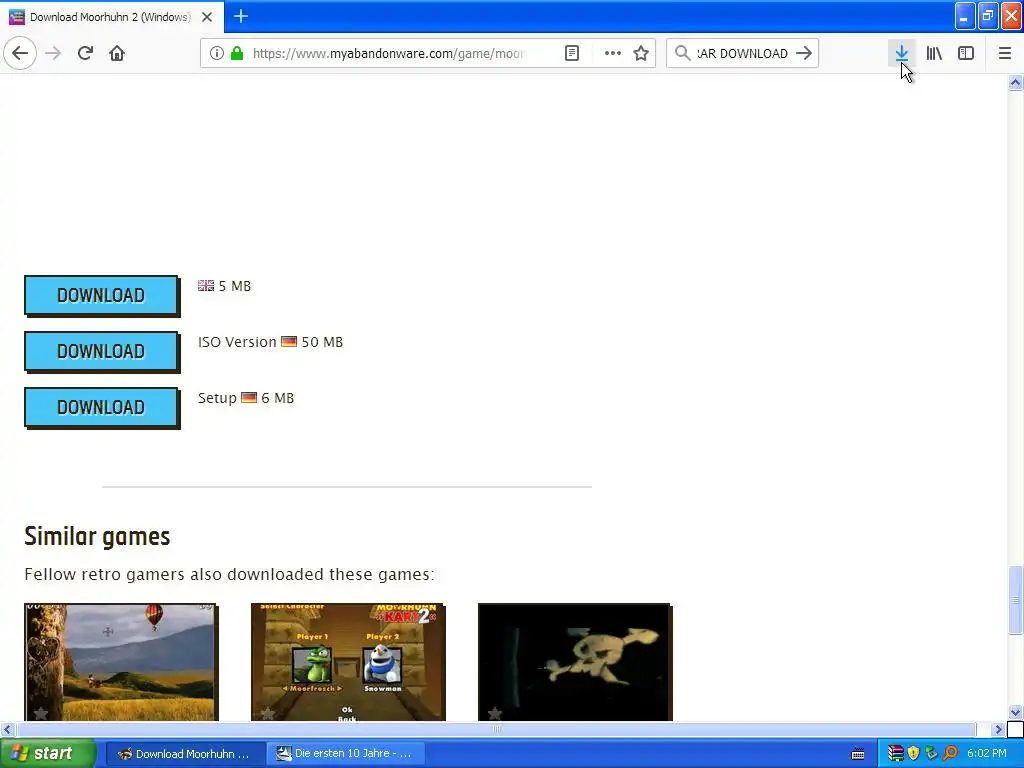Click the search box text field
The width and height of the screenshot is (1024, 768).
[742, 53]
